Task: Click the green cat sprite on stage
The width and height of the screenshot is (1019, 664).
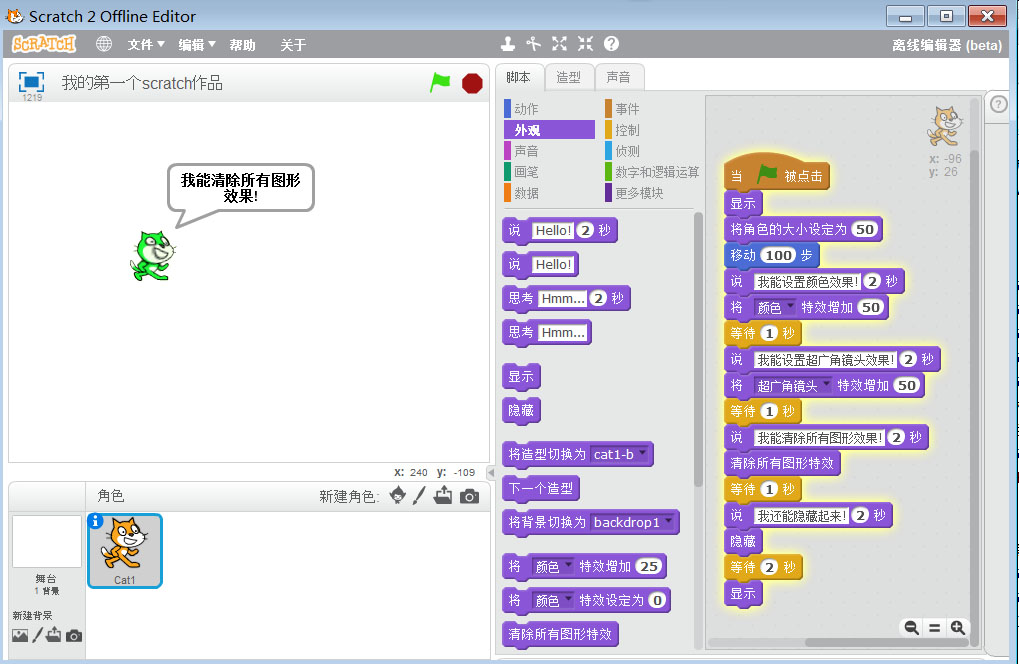Action: (153, 256)
